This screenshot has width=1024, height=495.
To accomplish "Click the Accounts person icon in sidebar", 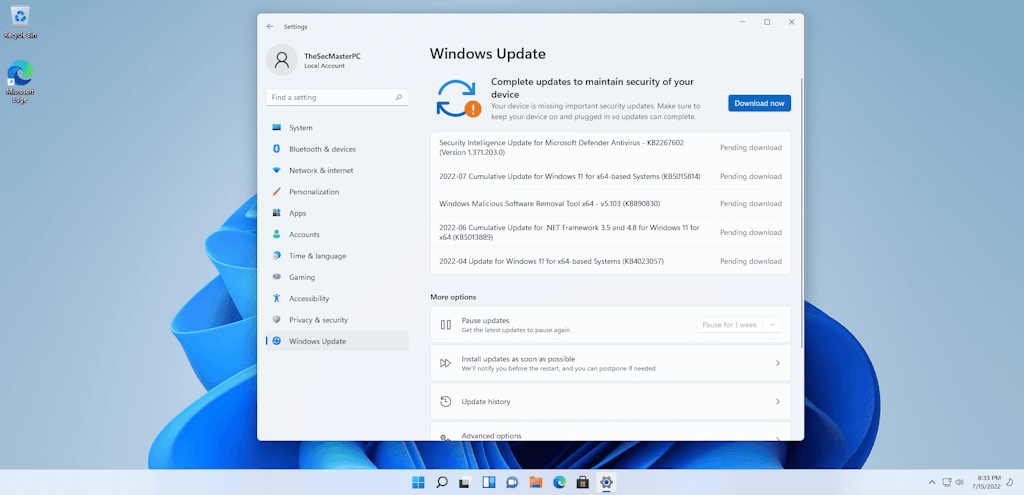I will pyautogui.click(x=276, y=234).
